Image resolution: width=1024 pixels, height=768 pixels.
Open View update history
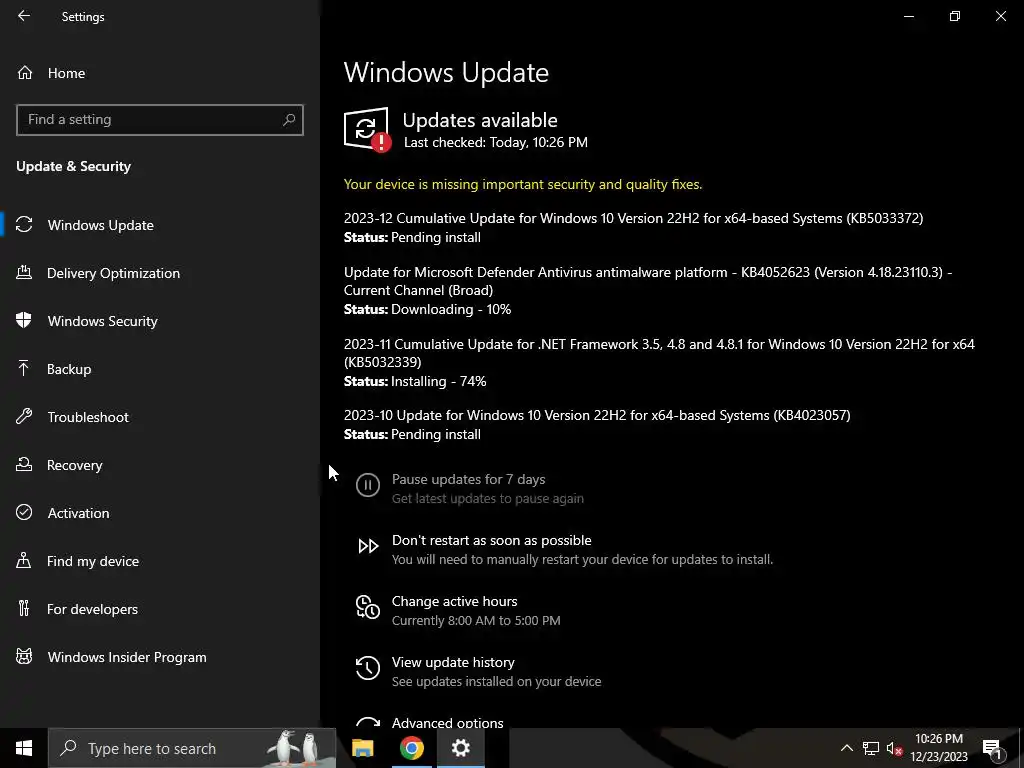coord(453,662)
